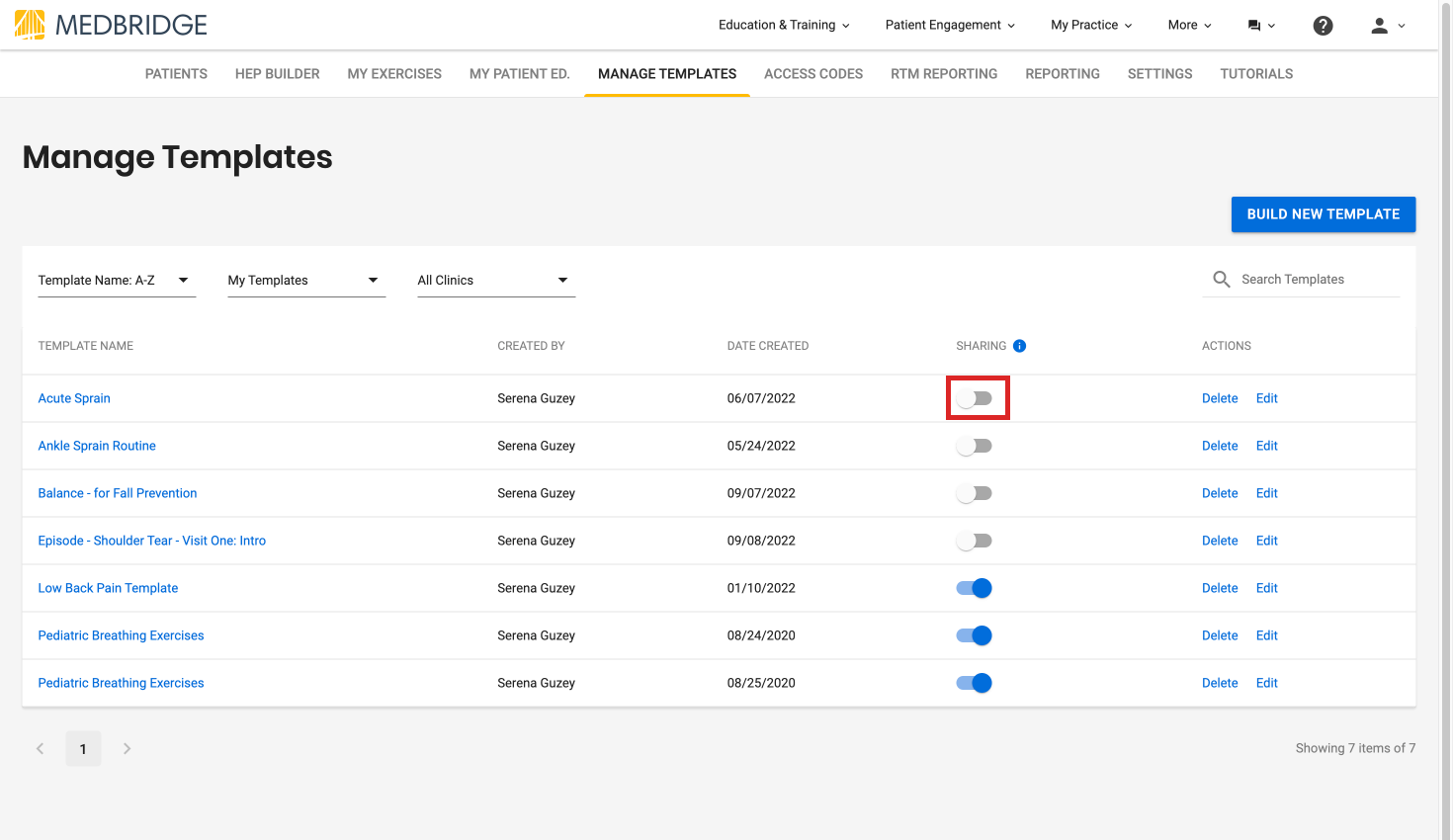Screen dimensions: 1453x840
Task: Open the user account profile icon
Action: 1388,26
